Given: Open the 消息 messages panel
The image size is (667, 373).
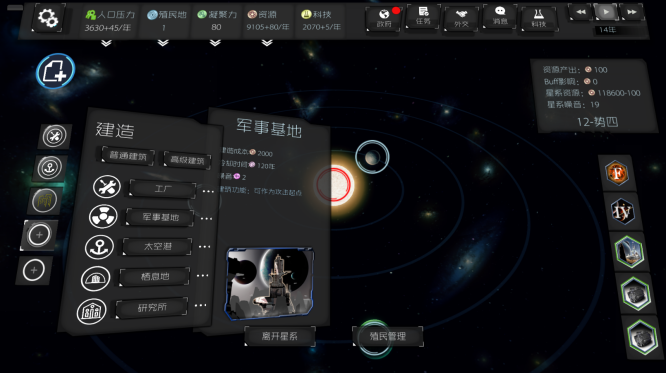Looking at the screenshot, I should click(500, 16).
